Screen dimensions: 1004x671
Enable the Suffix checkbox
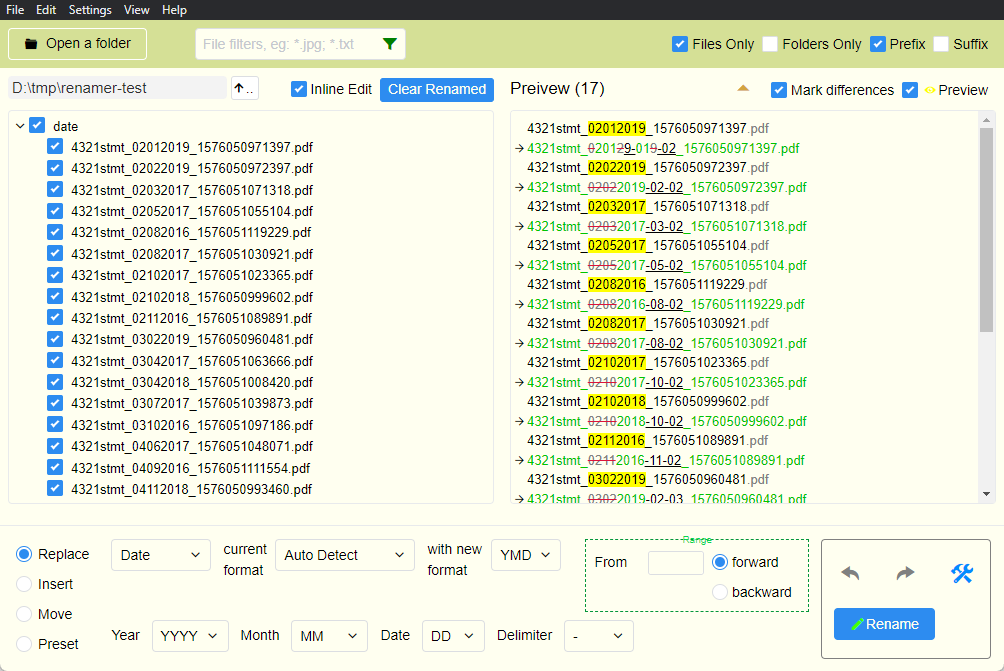(941, 44)
